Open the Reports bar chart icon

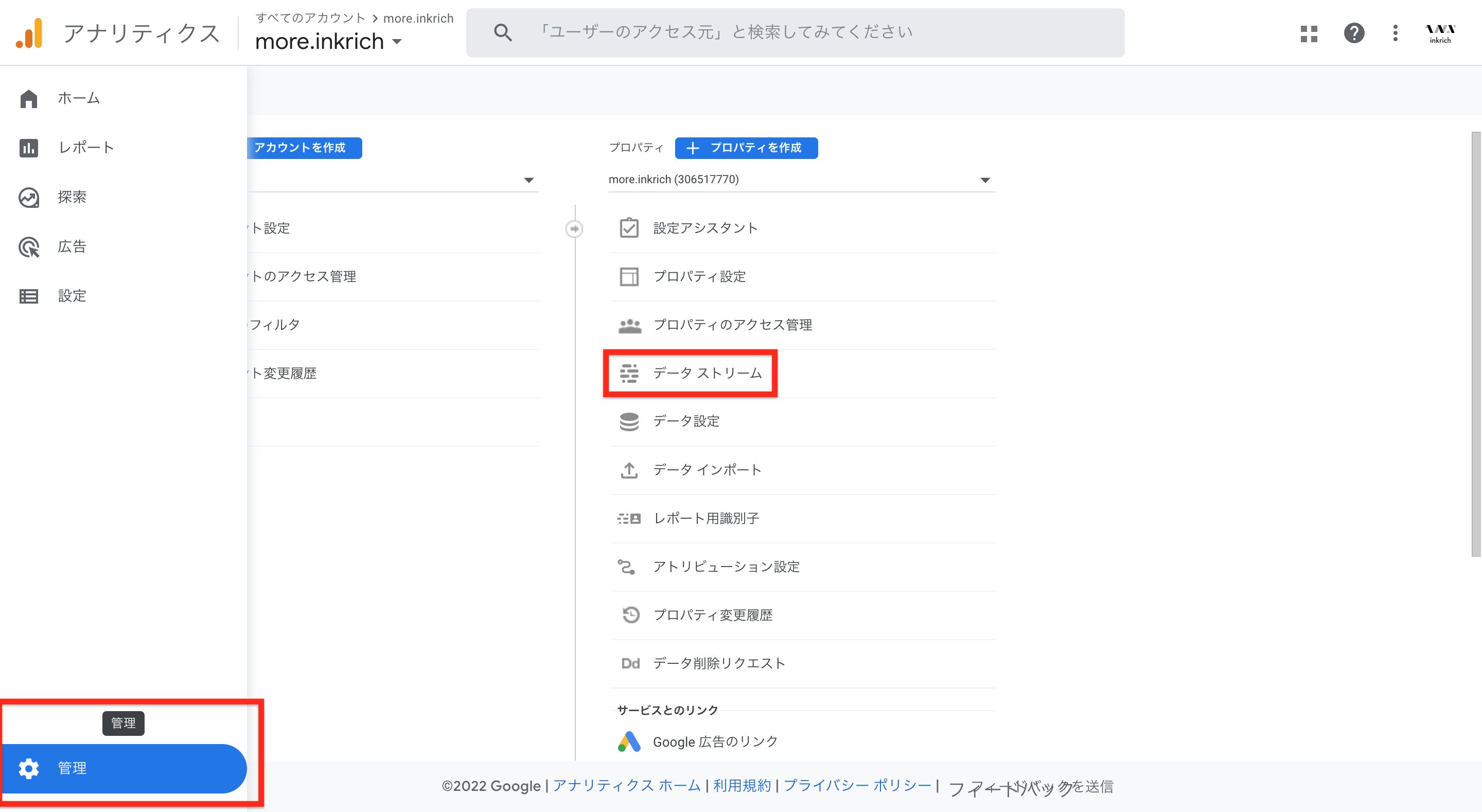(28, 148)
